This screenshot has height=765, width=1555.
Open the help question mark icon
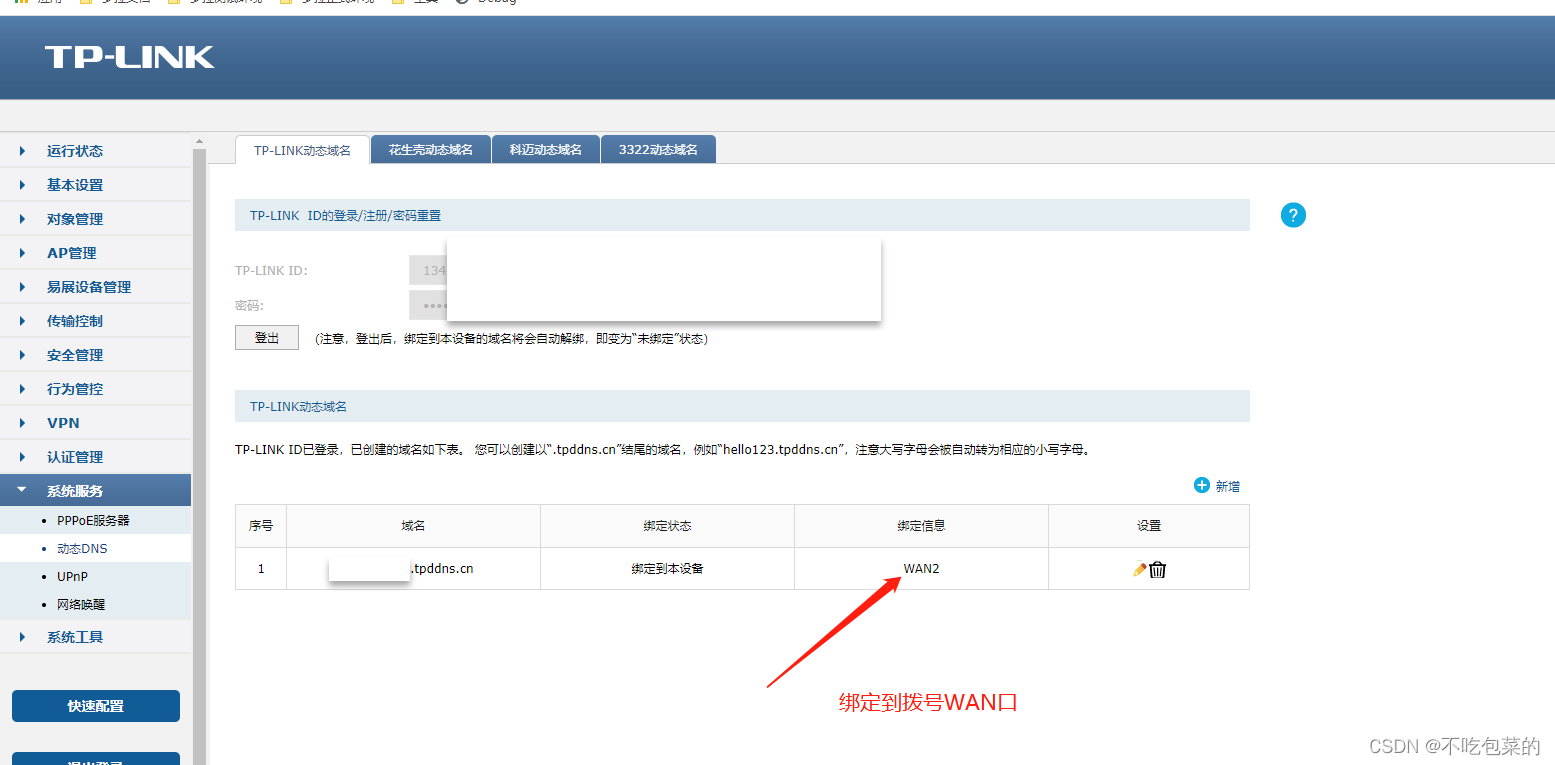click(1293, 215)
